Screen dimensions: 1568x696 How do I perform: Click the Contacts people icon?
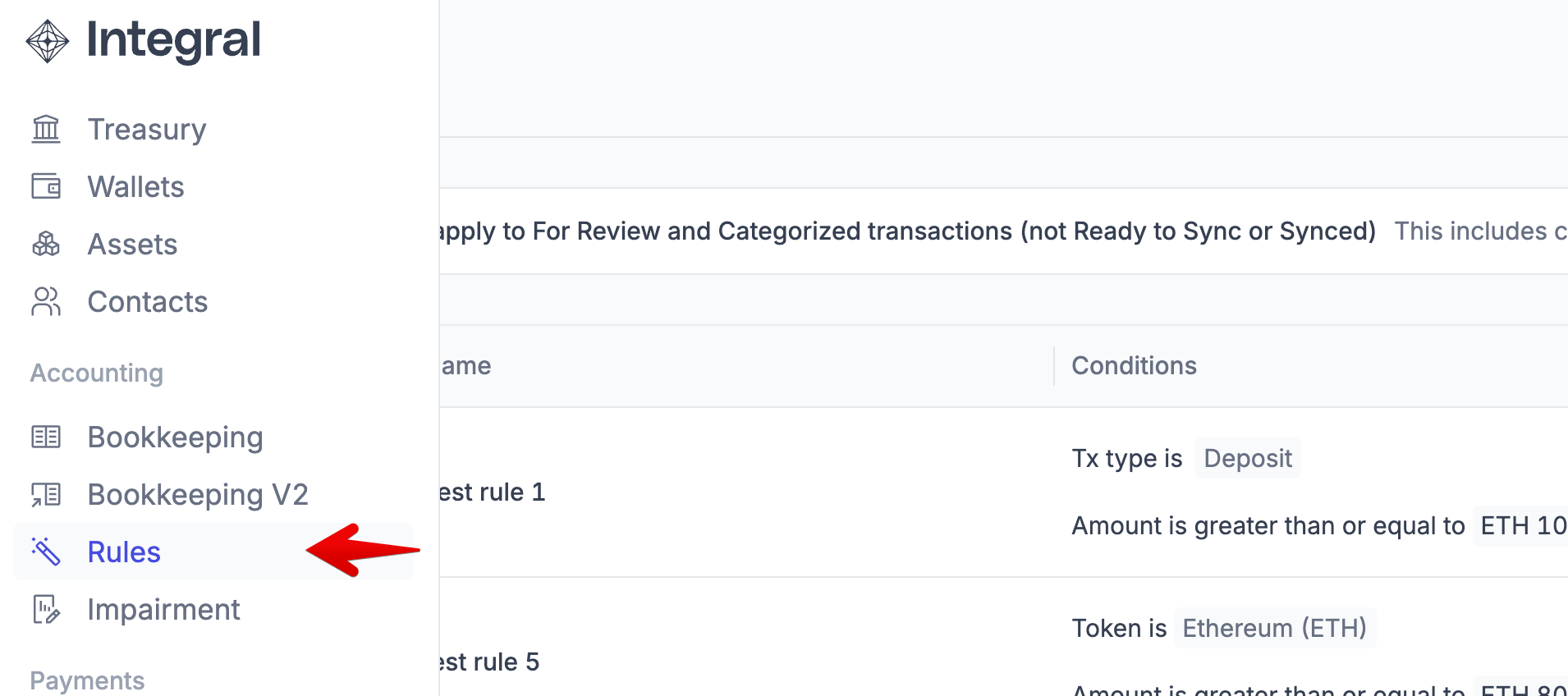coord(46,302)
